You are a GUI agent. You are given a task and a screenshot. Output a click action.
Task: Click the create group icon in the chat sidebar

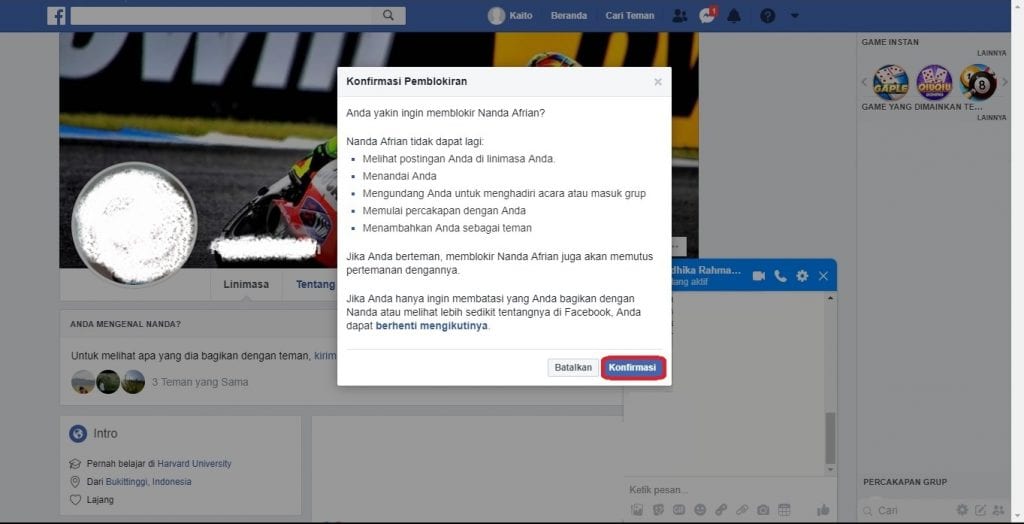coord(999,510)
